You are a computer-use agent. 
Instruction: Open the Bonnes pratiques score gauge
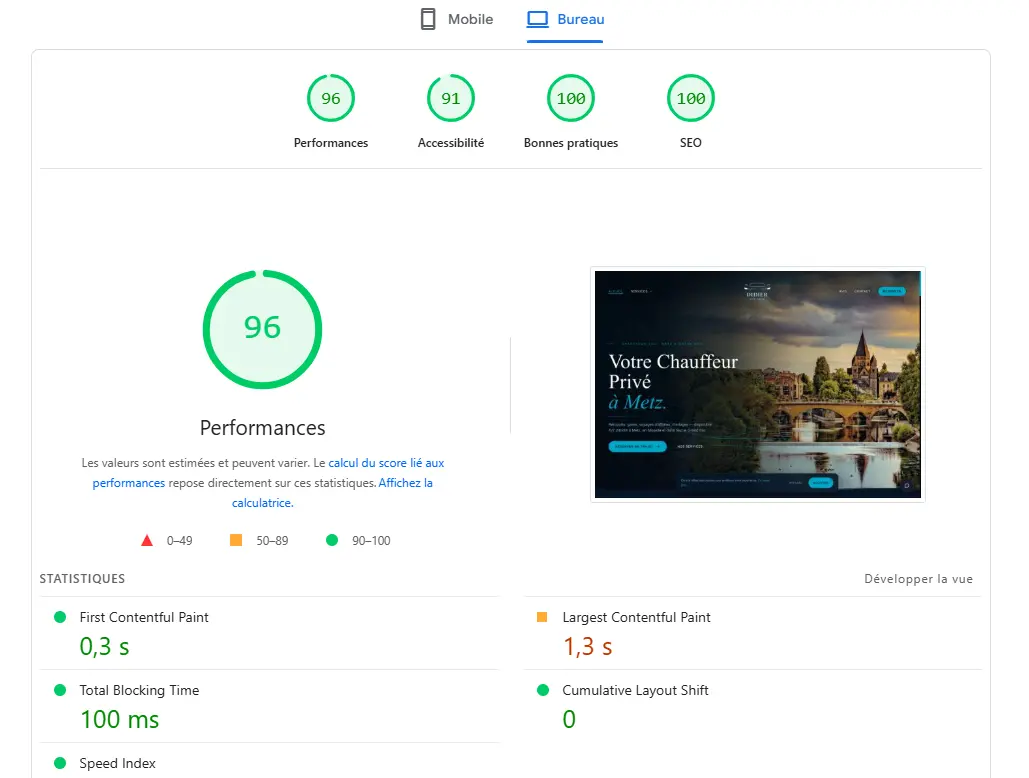tap(571, 98)
